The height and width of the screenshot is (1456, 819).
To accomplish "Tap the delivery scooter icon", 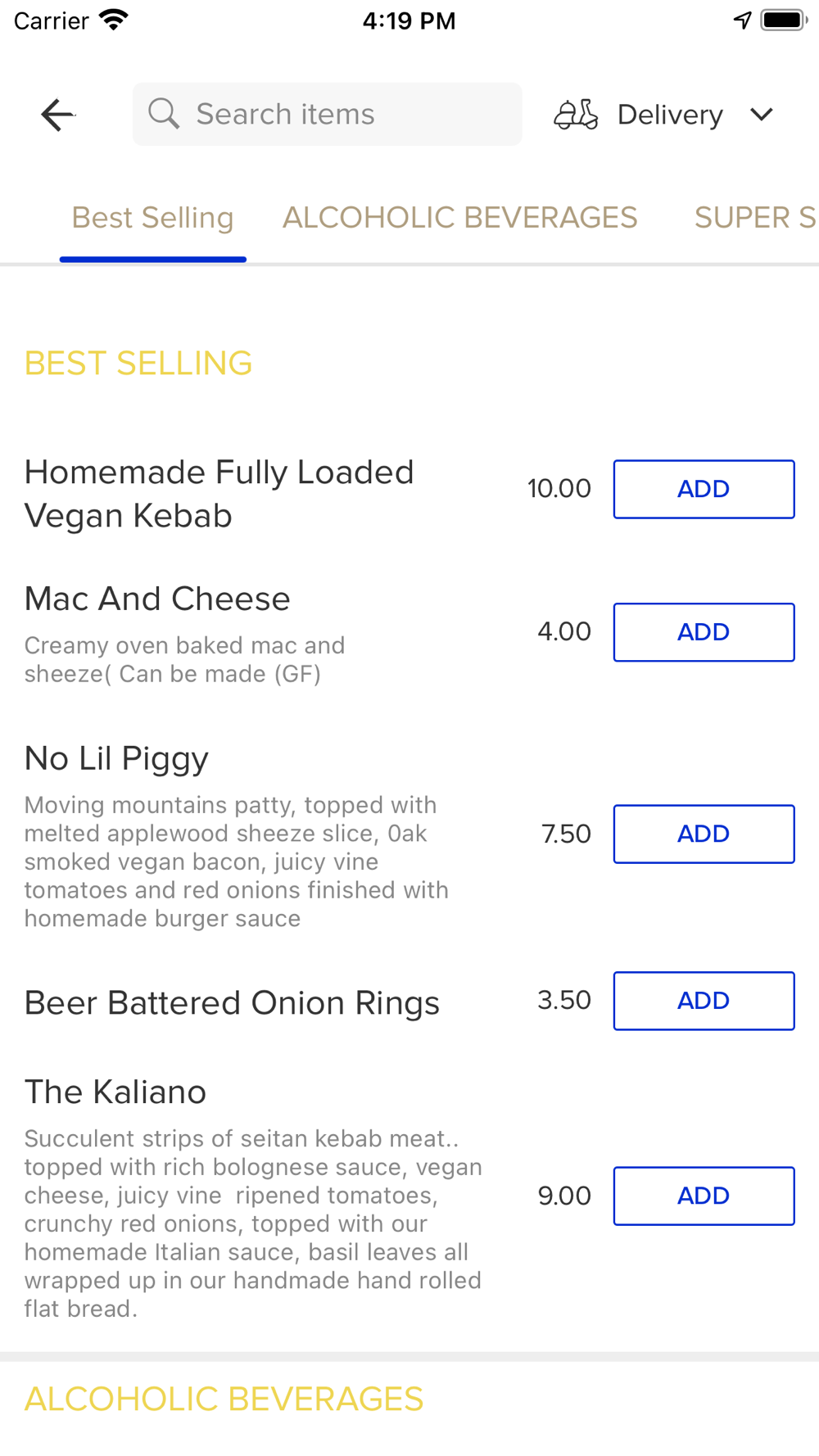I will 576,115.
